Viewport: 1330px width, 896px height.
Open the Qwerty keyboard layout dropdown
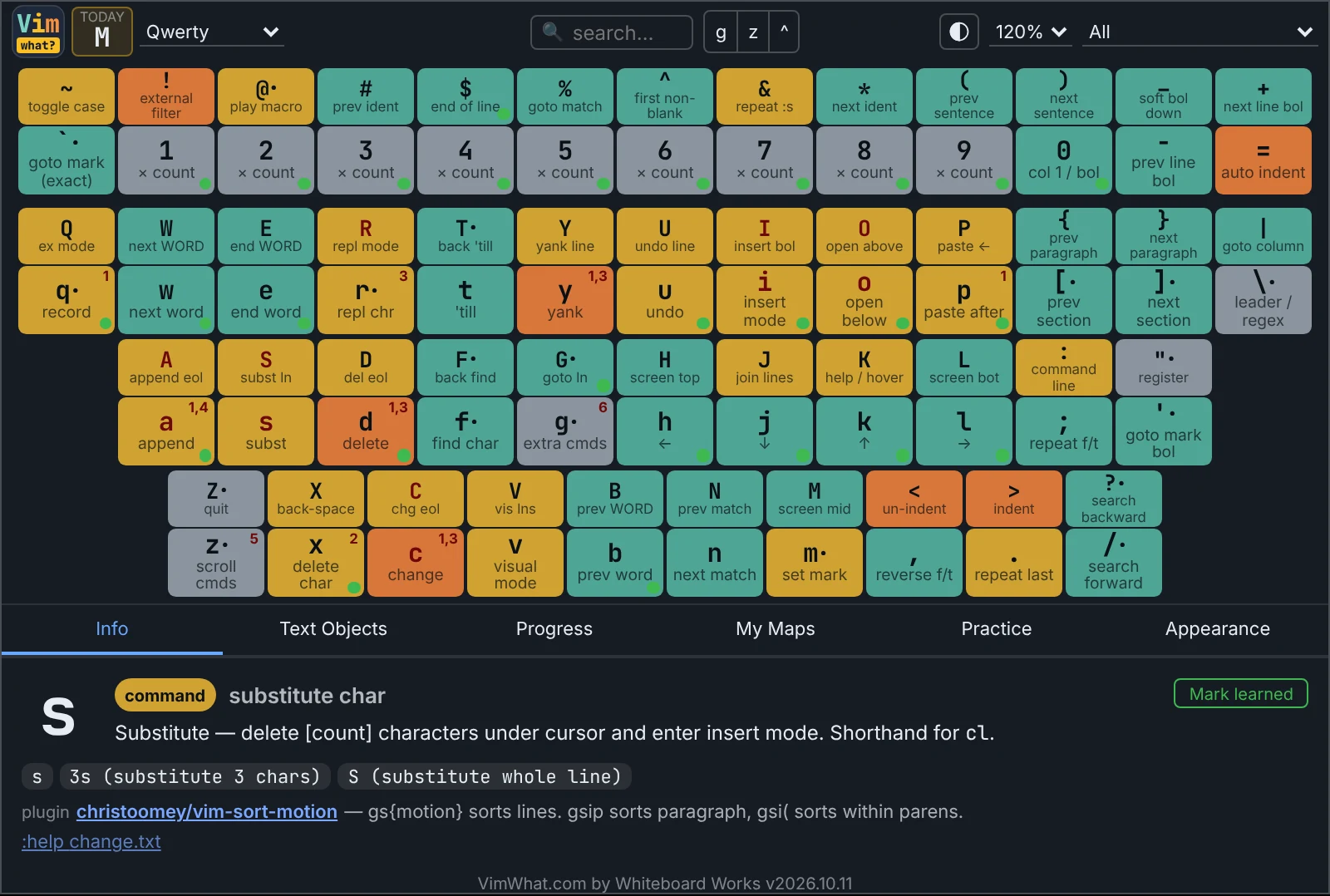[212, 32]
